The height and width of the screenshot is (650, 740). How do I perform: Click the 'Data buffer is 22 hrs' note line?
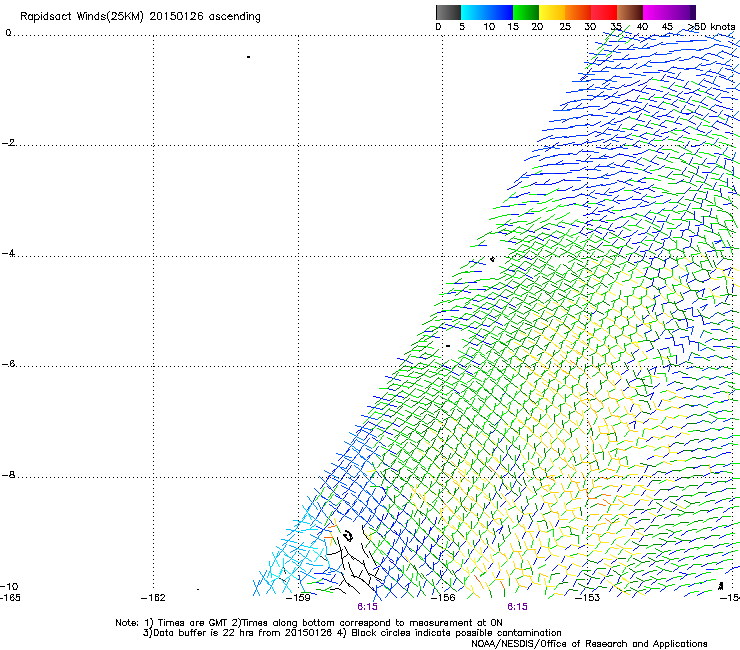click(352, 633)
